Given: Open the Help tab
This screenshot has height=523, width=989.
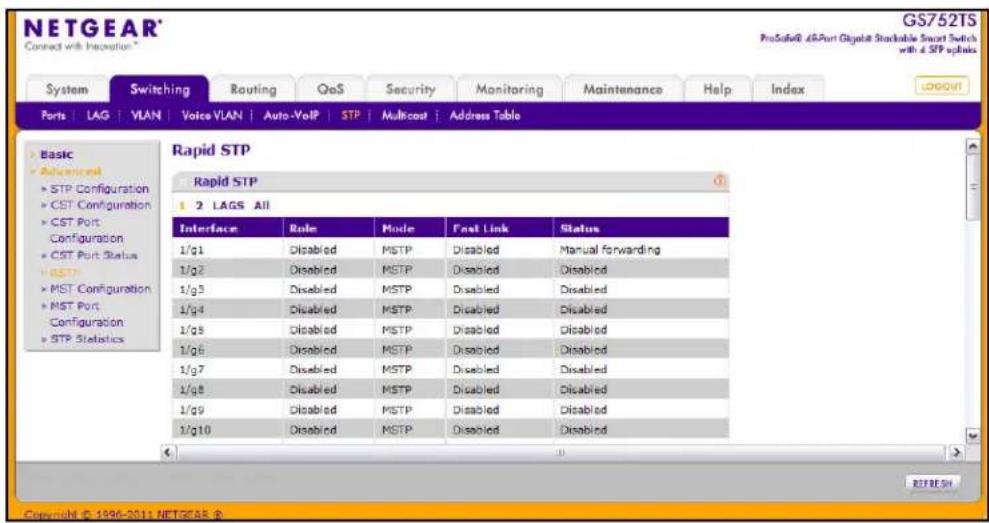Looking at the screenshot, I should coord(717,90).
